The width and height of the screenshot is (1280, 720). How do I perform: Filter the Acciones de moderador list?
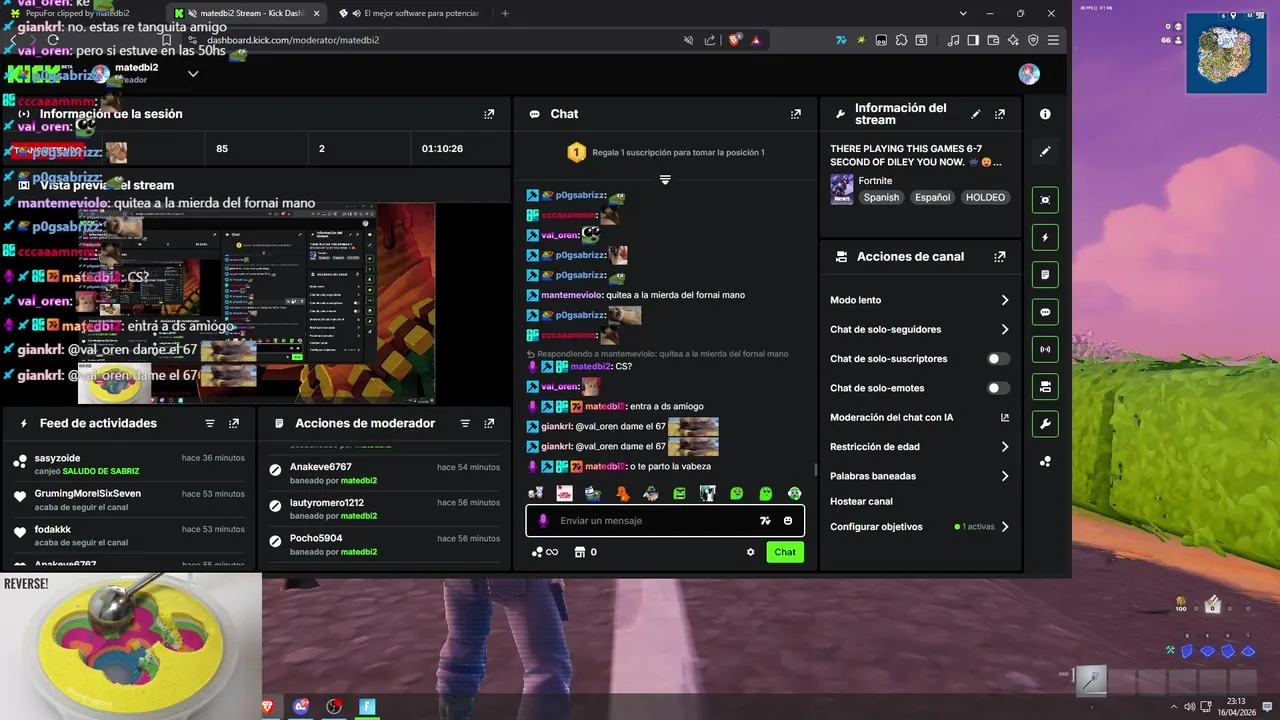coord(465,424)
